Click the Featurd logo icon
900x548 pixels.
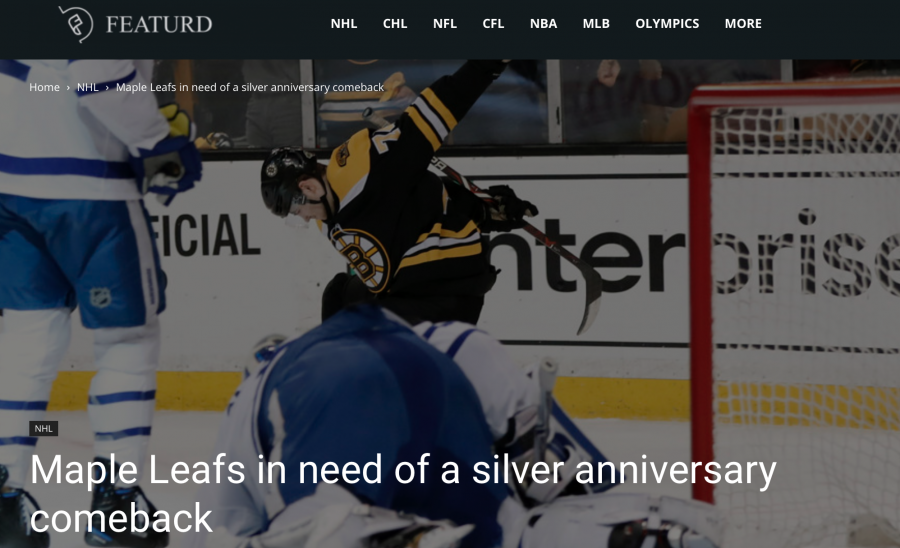click(x=76, y=24)
